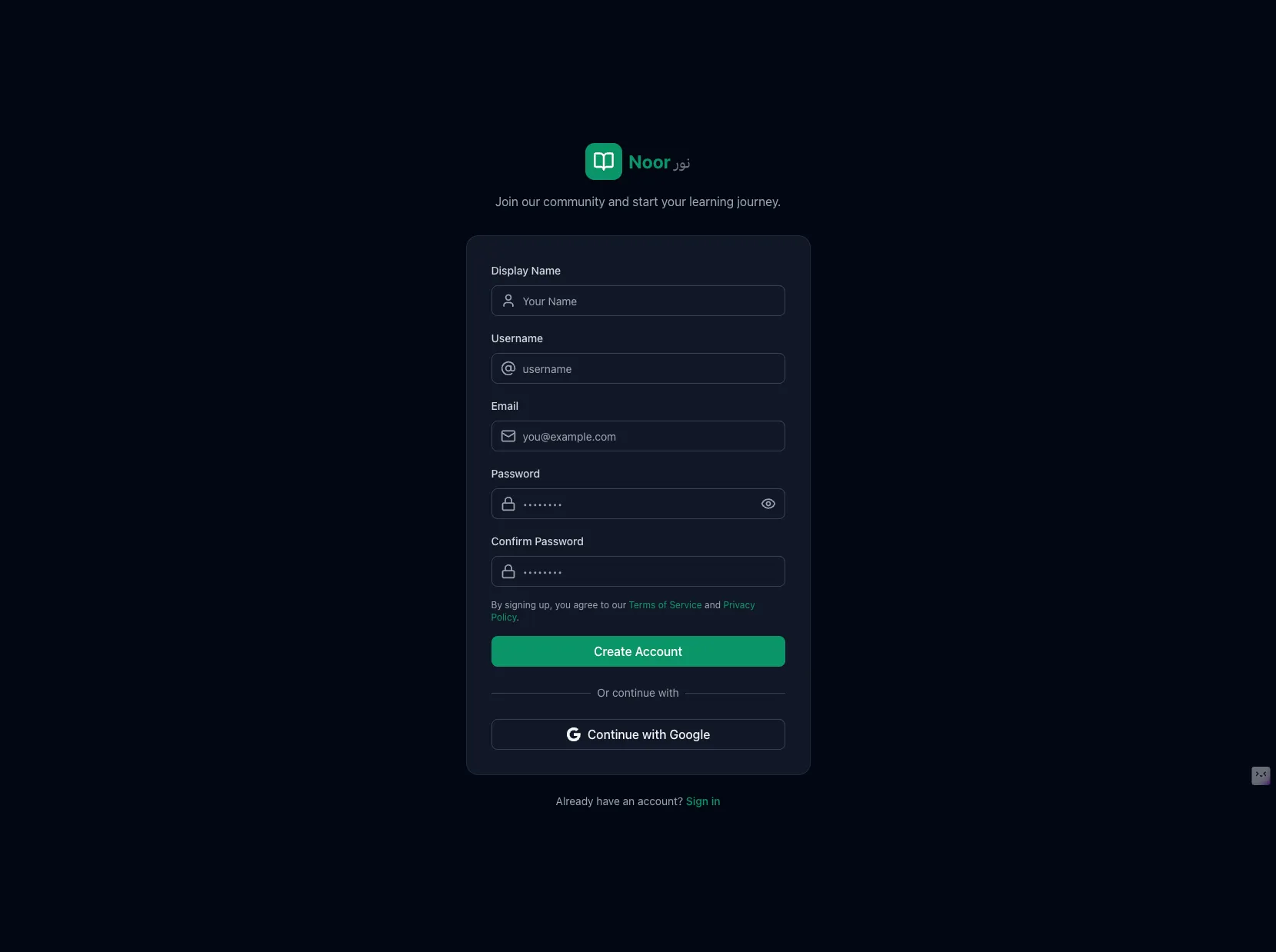The image size is (1276, 952).
Task: Open the Terms of Service link
Action: 665,605
